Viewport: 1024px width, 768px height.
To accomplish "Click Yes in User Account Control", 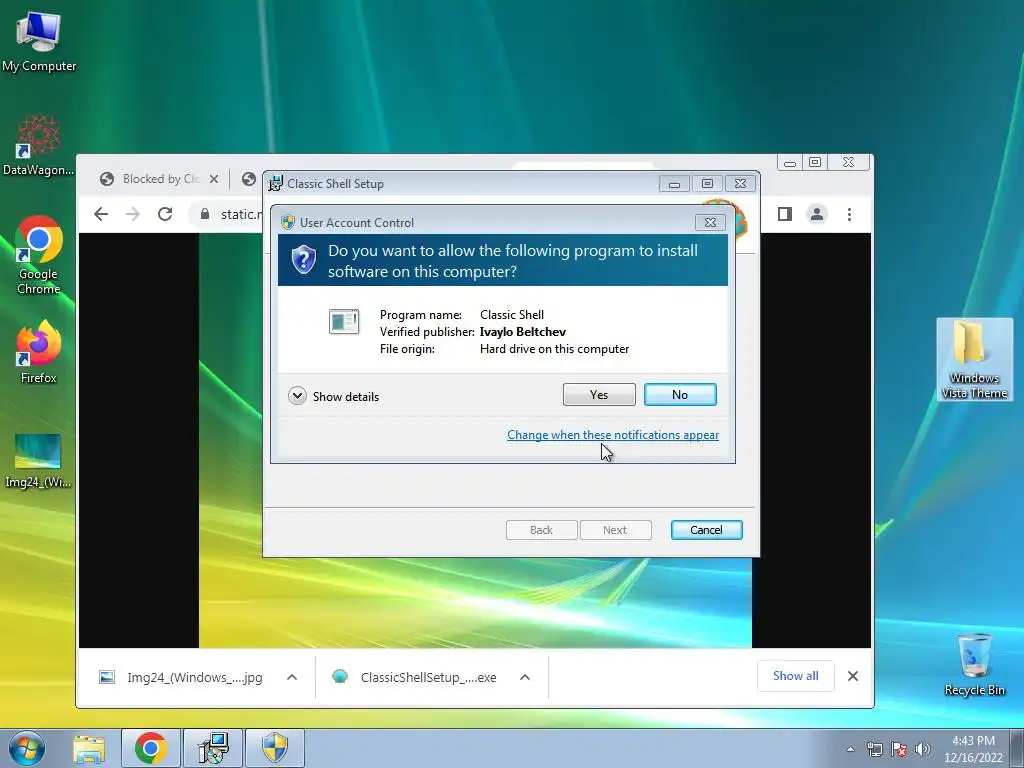I will pos(599,394).
